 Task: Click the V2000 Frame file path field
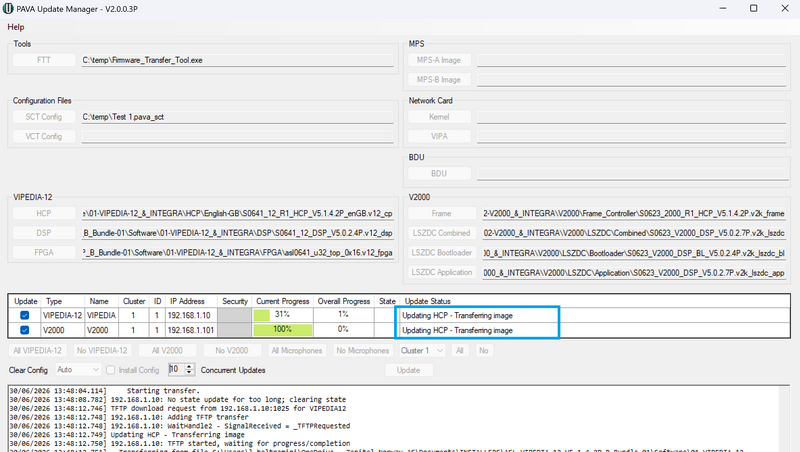(x=634, y=213)
